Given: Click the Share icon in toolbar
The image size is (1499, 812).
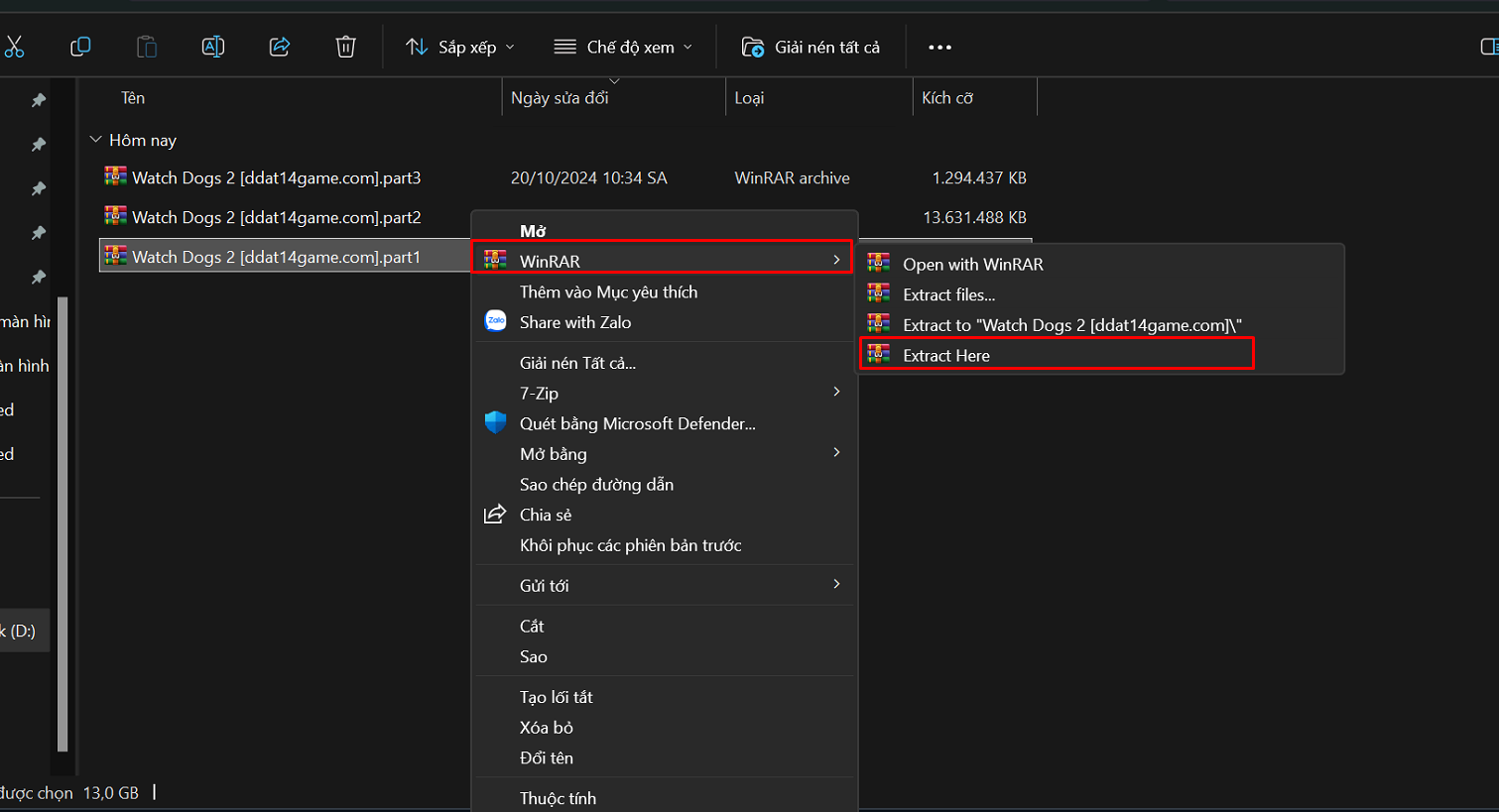Looking at the screenshot, I should [280, 47].
